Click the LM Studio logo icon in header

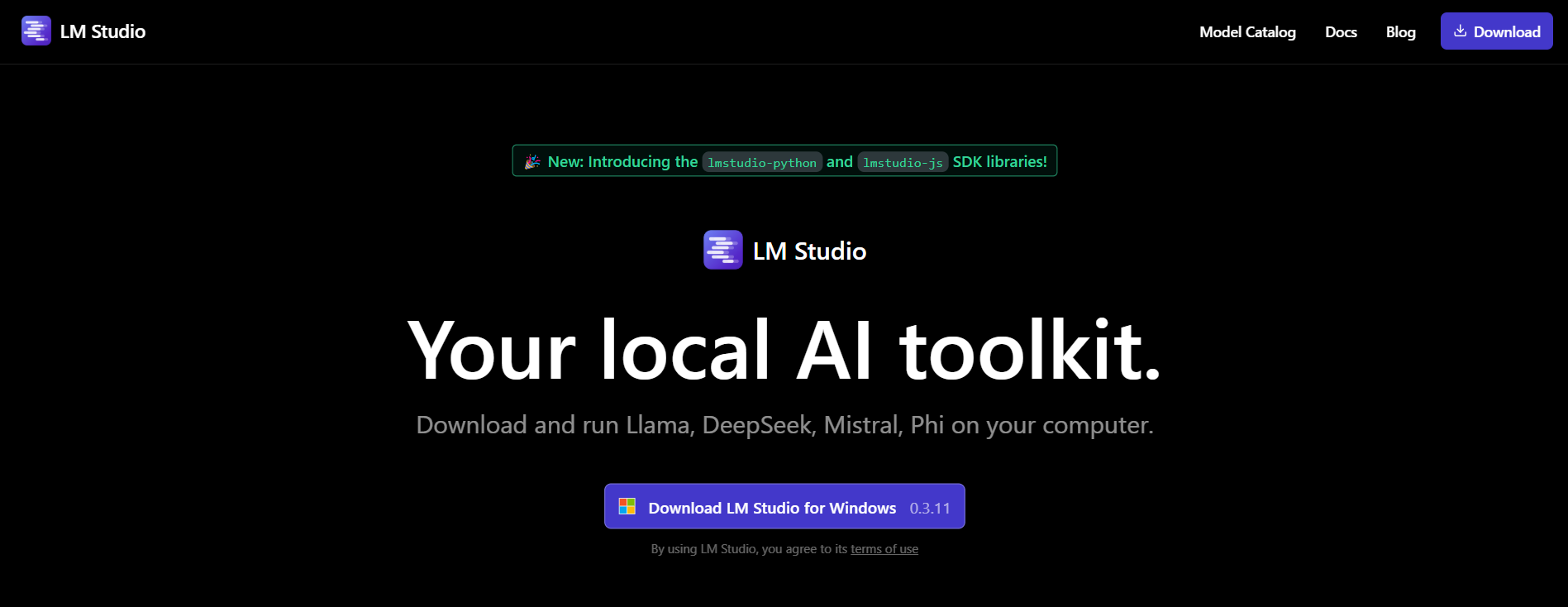pyautogui.click(x=36, y=31)
